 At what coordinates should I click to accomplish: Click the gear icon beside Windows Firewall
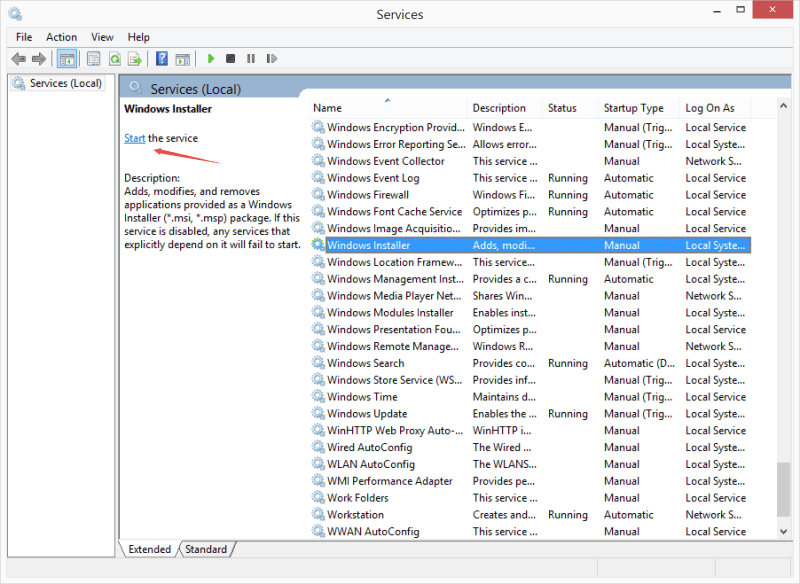(x=318, y=194)
